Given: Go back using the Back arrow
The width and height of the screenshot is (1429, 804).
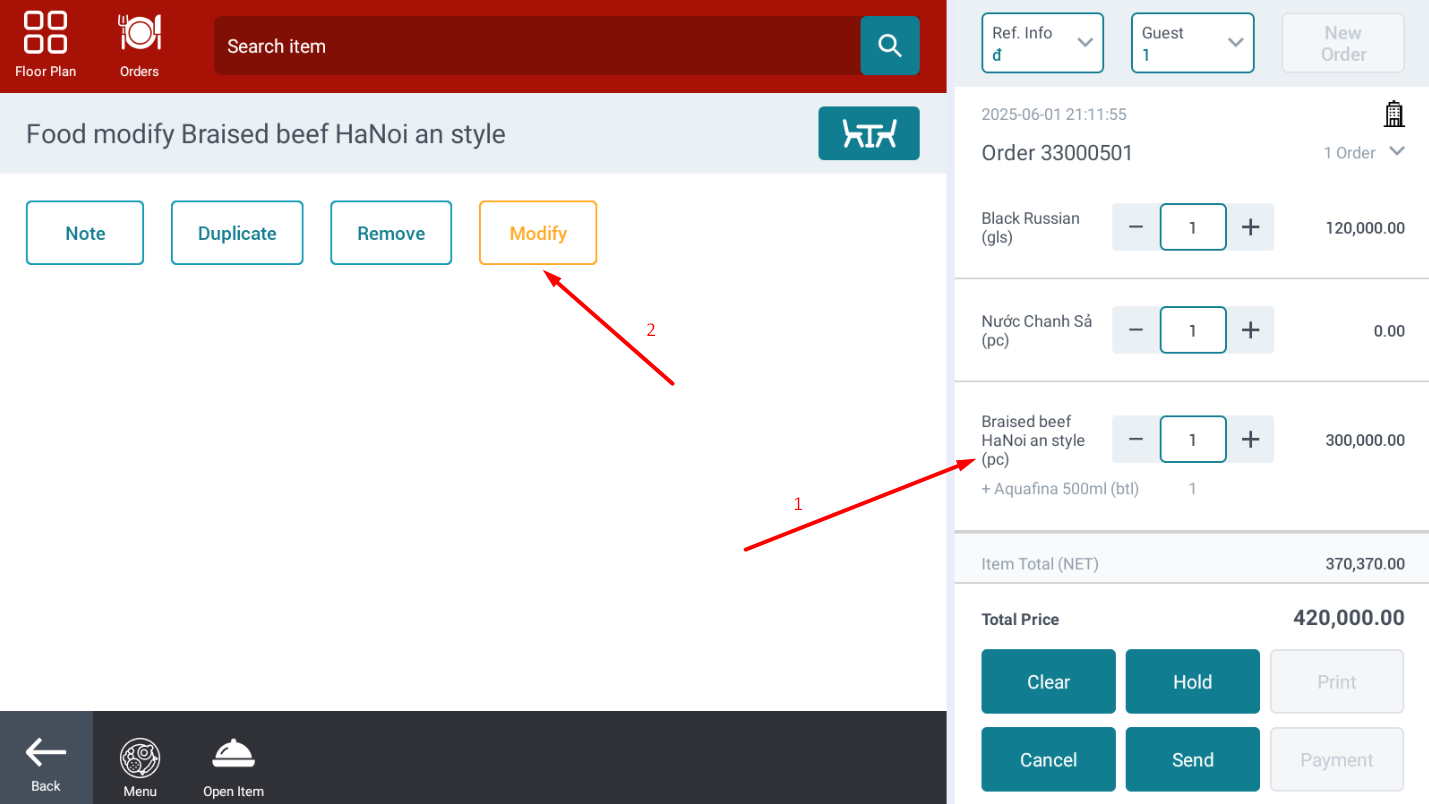Looking at the screenshot, I should tap(46, 758).
